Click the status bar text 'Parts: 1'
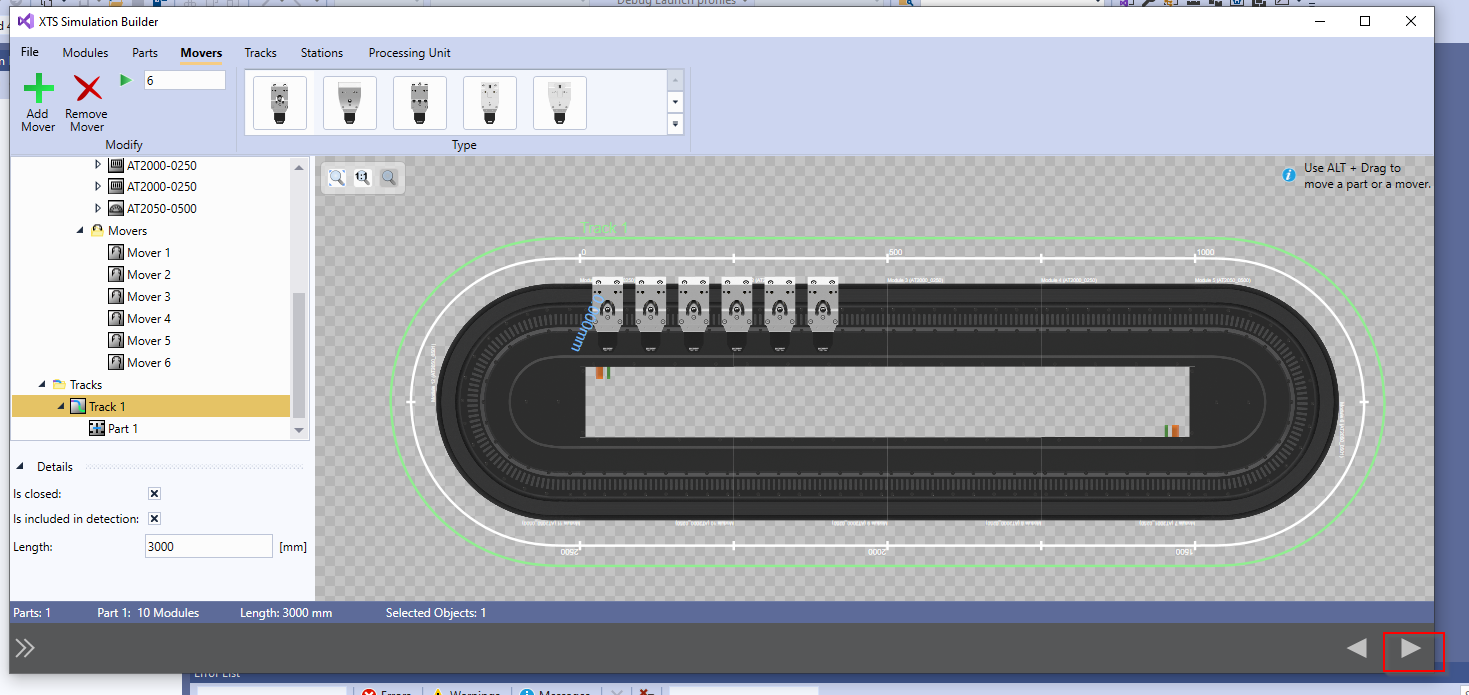 [34, 613]
